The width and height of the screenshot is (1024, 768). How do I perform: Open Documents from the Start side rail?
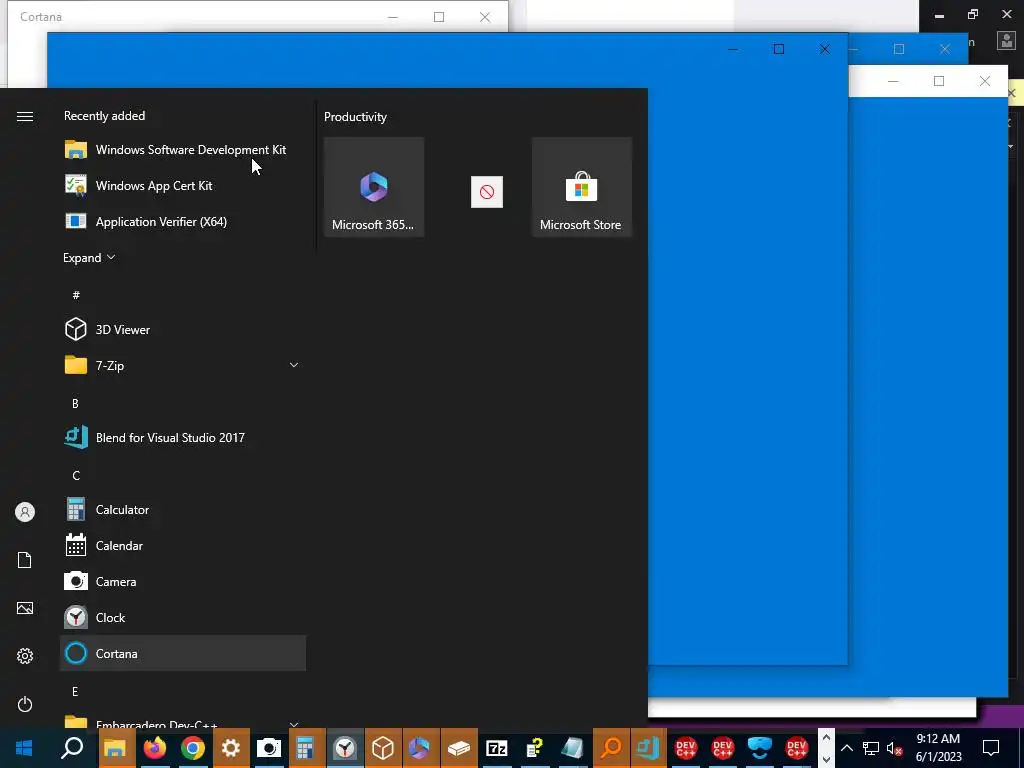(25, 560)
